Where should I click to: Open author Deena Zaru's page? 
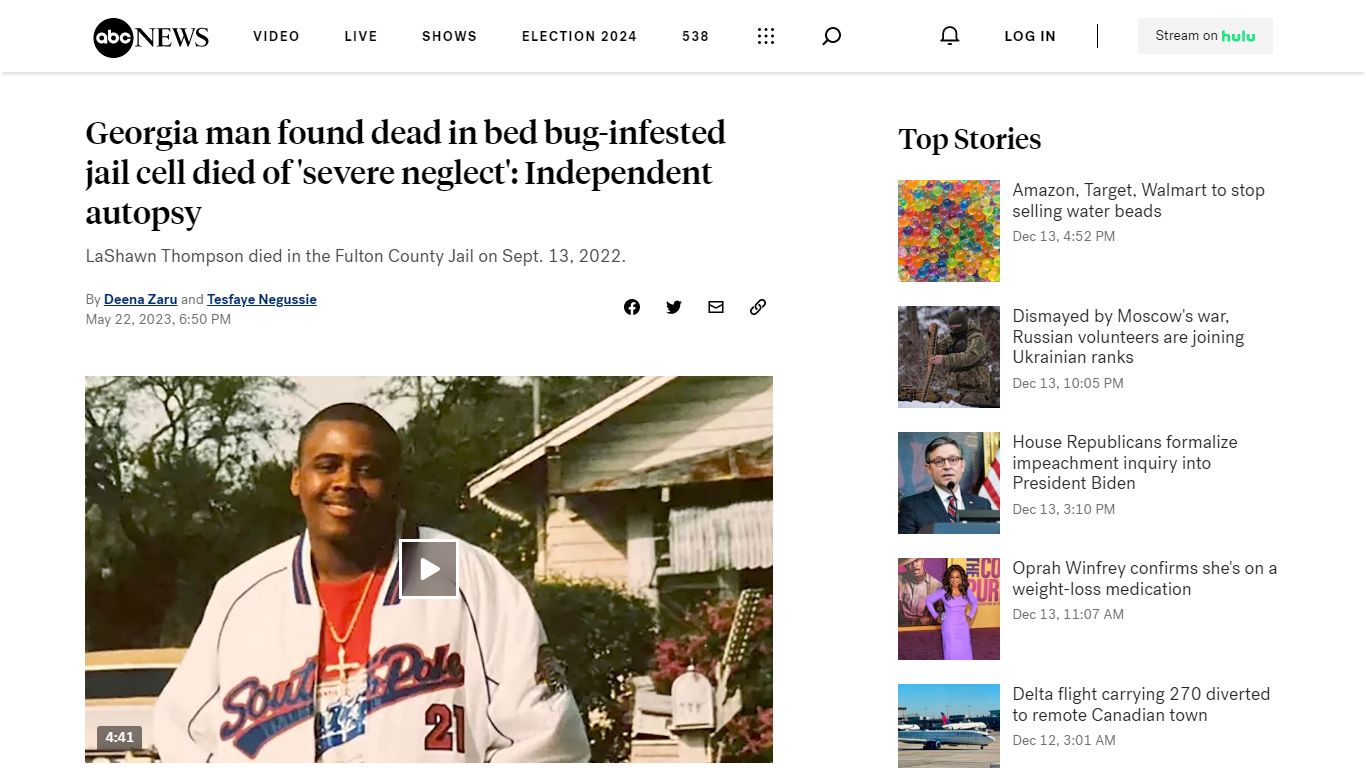pyautogui.click(x=140, y=299)
